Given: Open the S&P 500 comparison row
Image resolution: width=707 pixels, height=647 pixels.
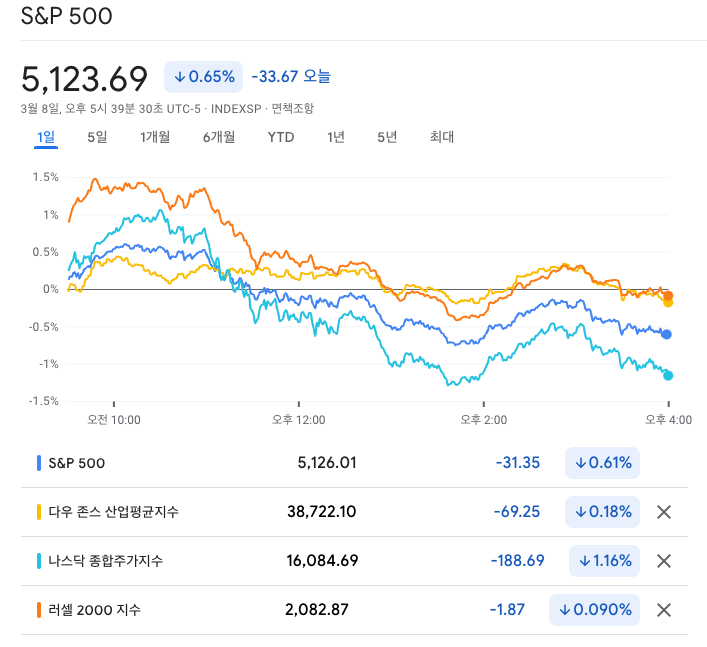Looking at the screenshot, I should pyautogui.click(x=354, y=463).
